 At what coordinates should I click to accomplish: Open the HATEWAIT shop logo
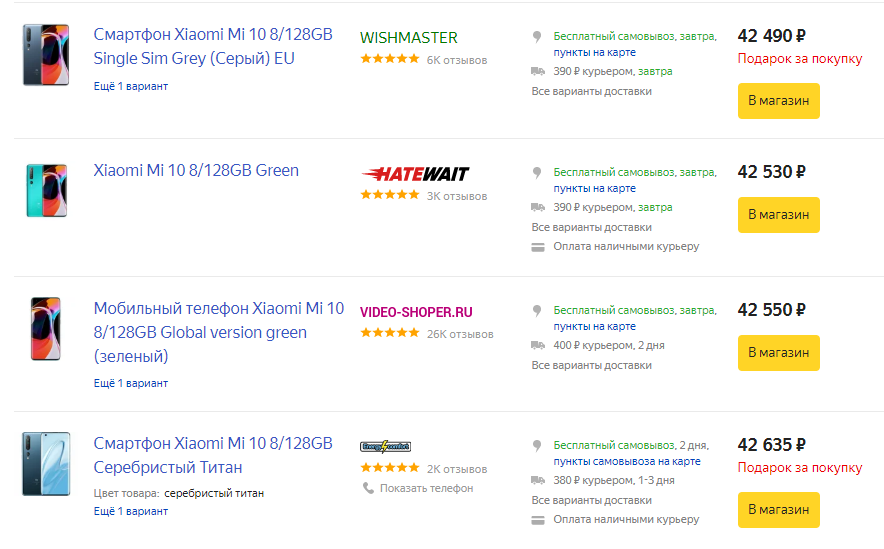coord(416,174)
